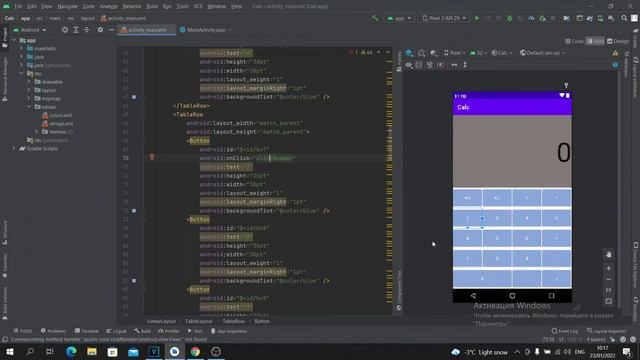This screenshot has height=360, width=640.
Task: Switch editor to Split view
Action: click(x=596, y=41)
